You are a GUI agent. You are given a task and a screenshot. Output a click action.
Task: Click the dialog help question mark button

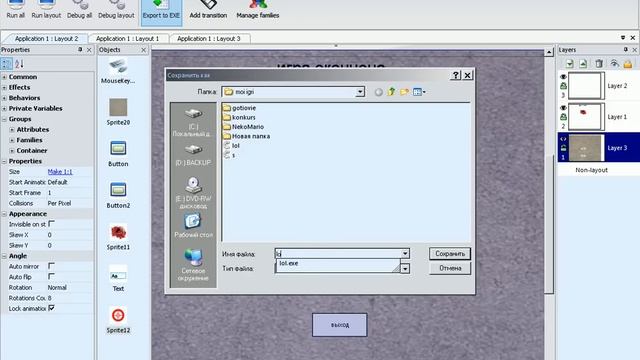[x=456, y=75]
